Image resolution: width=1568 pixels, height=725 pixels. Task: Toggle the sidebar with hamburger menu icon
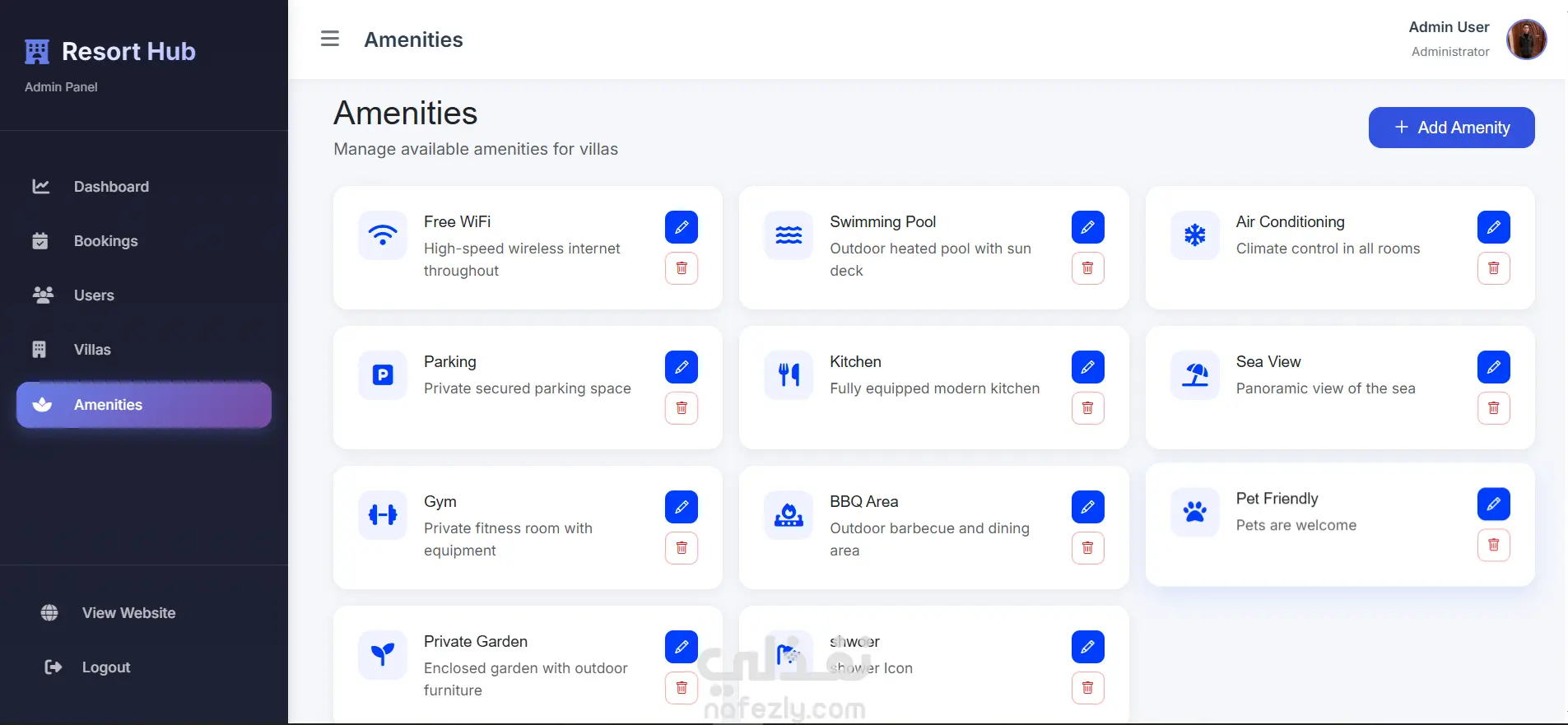coord(330,39)
